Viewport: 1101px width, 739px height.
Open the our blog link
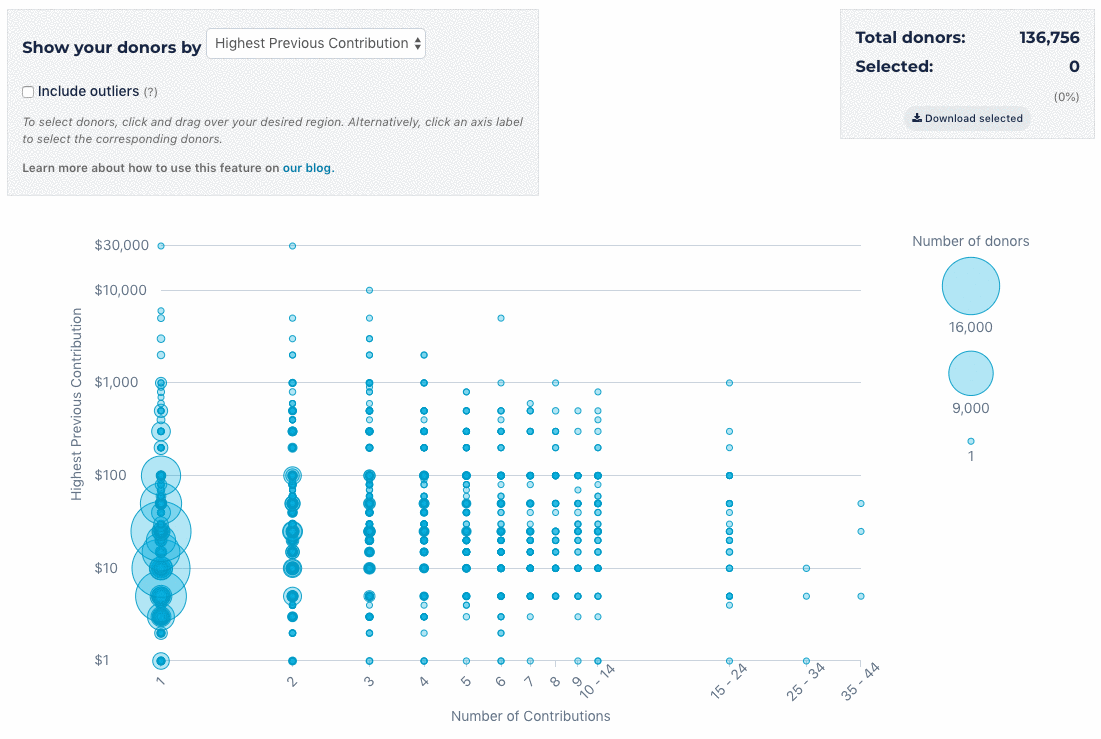(307, 168)
